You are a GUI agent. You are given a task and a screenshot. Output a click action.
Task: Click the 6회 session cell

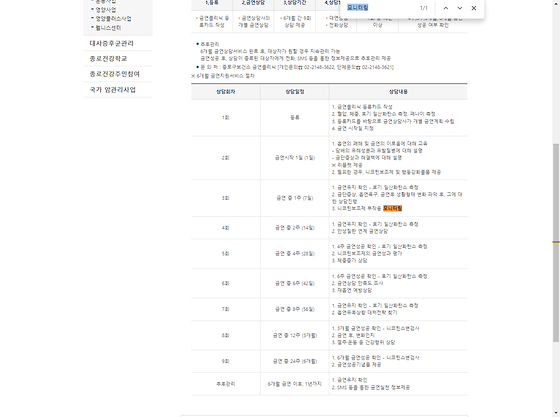tap(226, 283)
